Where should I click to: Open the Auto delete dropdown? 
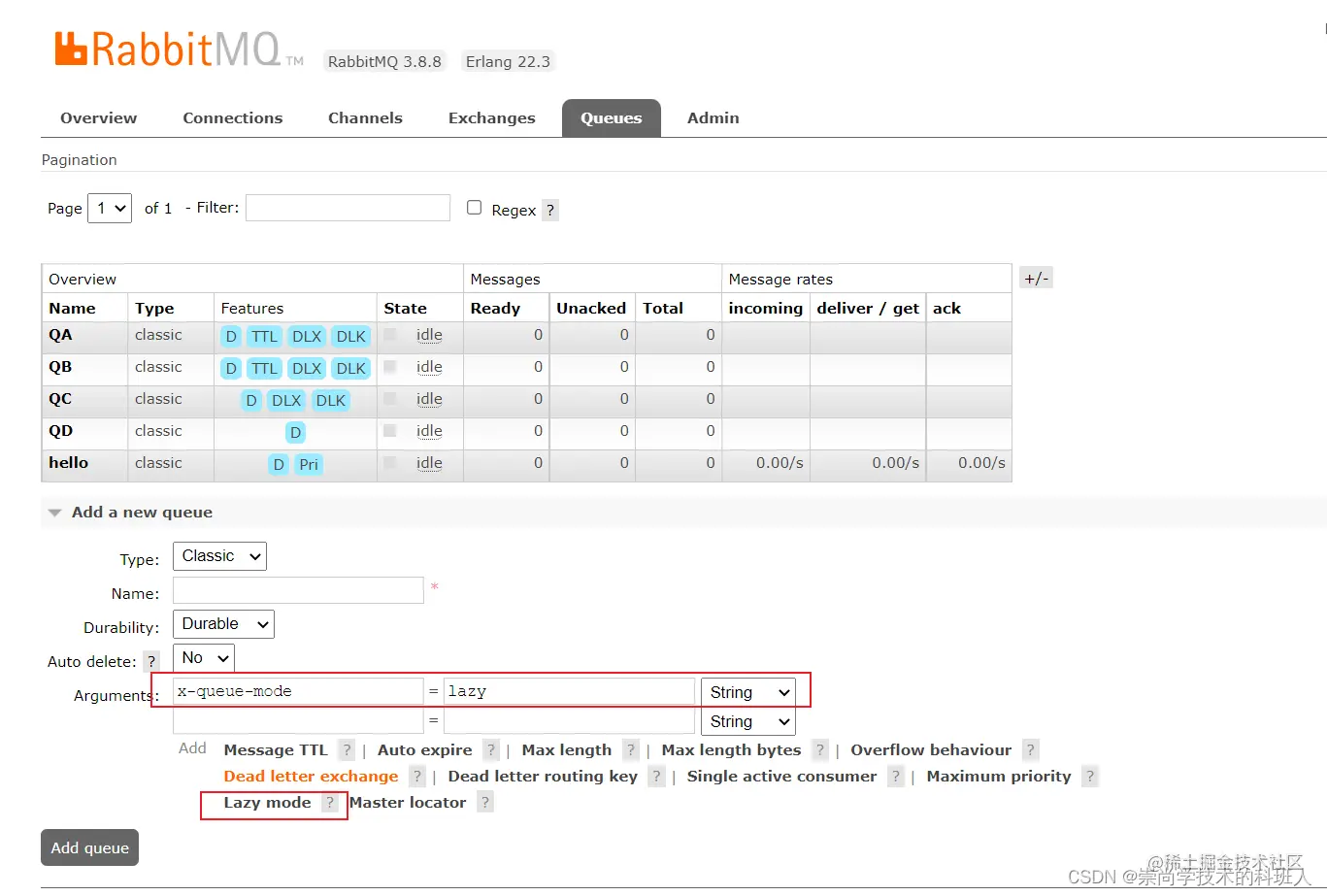click(x=204, y=658)
